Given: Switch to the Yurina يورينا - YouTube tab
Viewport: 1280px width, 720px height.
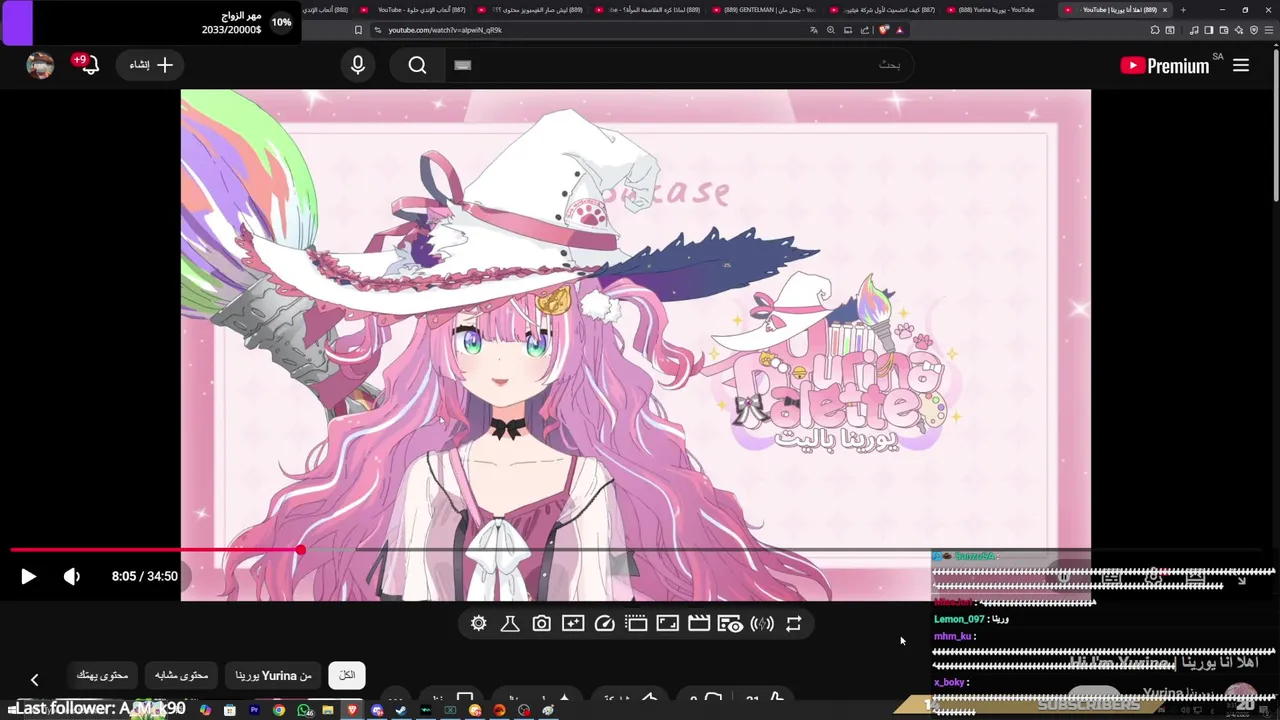Looking at the screenshot, I should coord(996,10).
